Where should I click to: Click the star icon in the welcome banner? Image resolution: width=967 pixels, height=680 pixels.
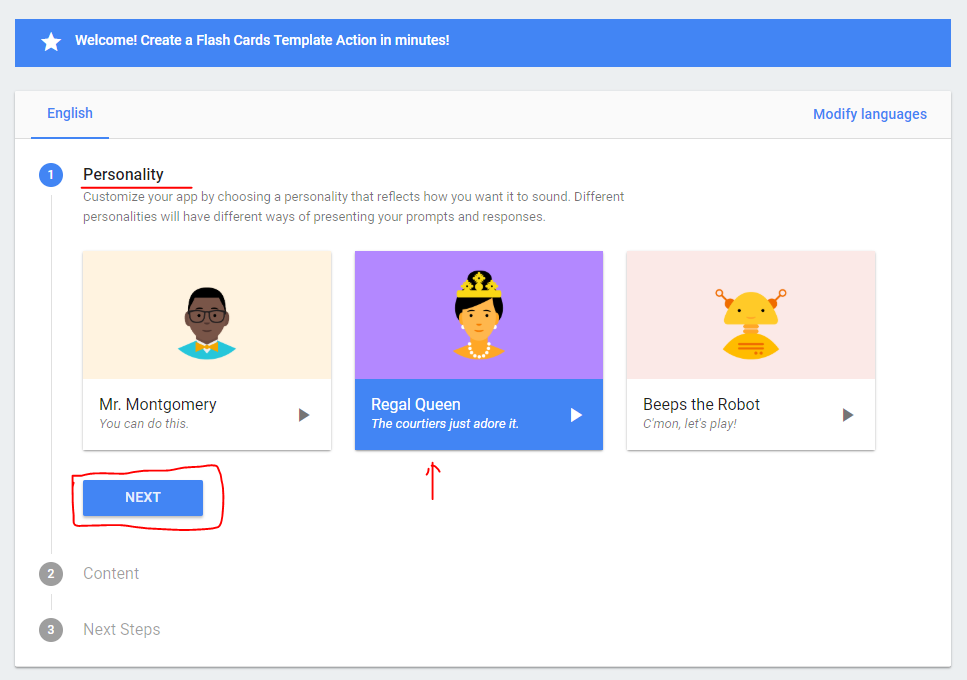(x=51, y=42)
